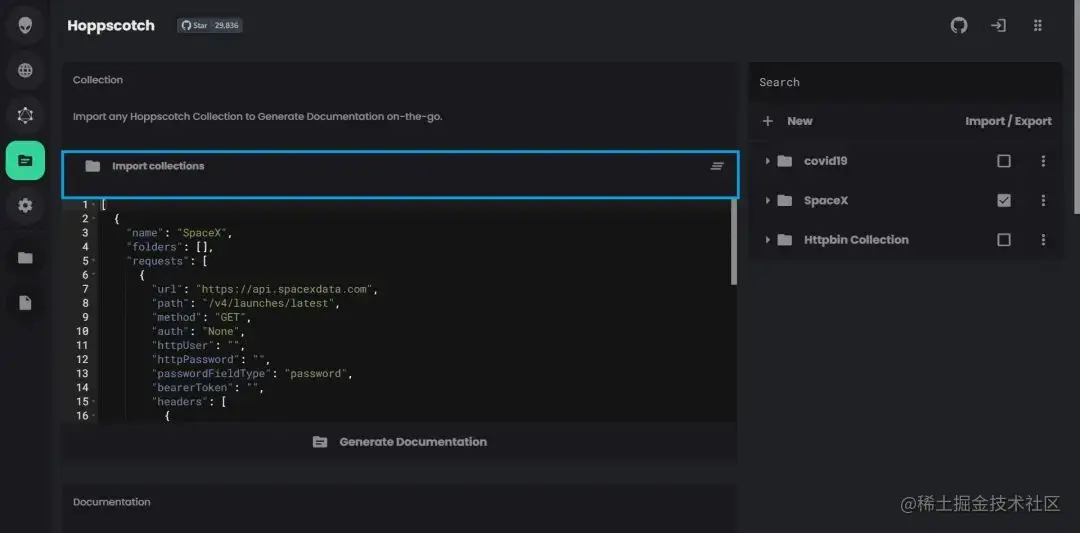
Task: Expand the Httpbin Collection arrow
Action: (767, 240)
